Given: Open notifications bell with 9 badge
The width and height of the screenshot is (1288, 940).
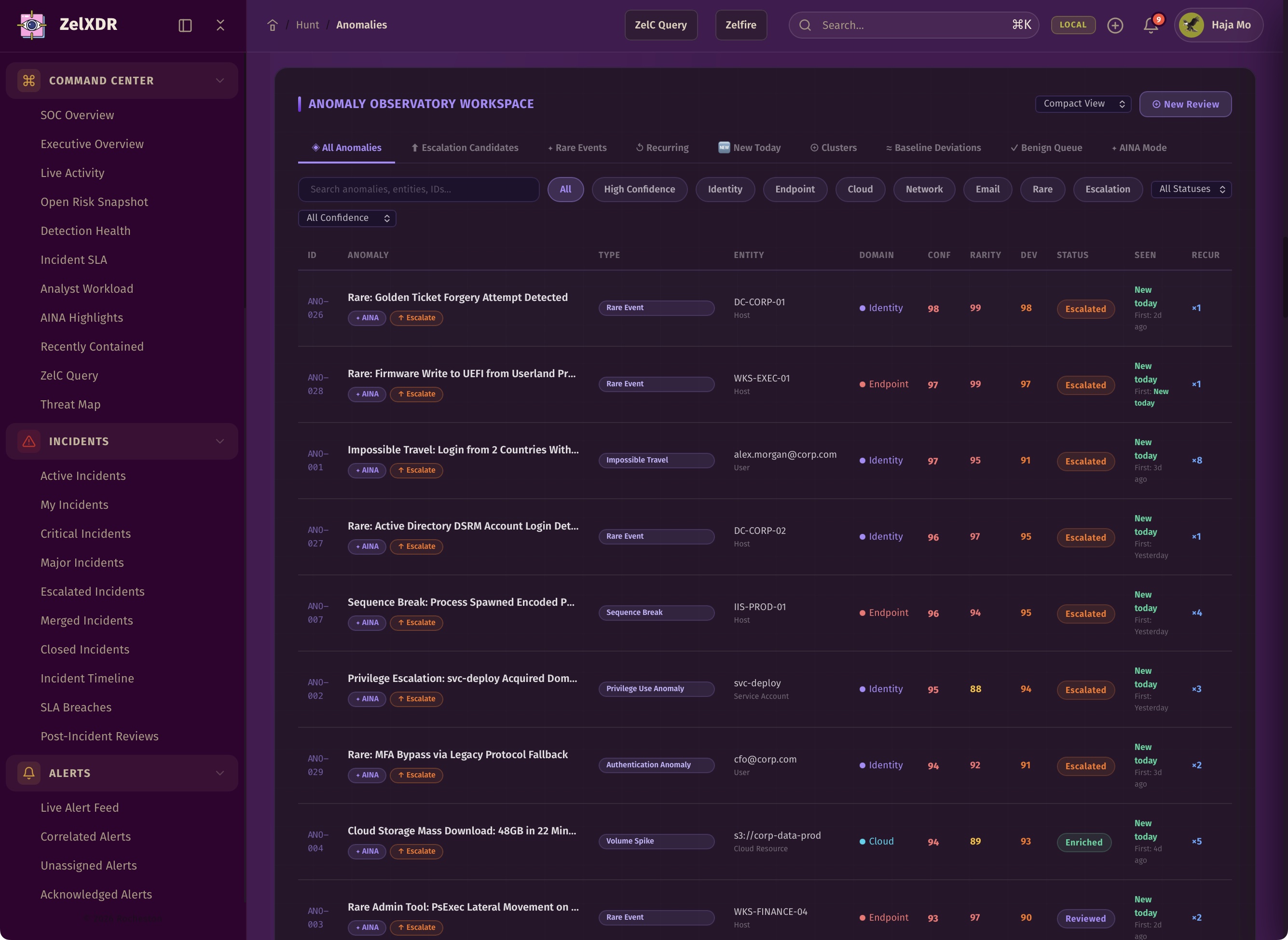Looking at the screenshot, I should [x=1151, y=25].
